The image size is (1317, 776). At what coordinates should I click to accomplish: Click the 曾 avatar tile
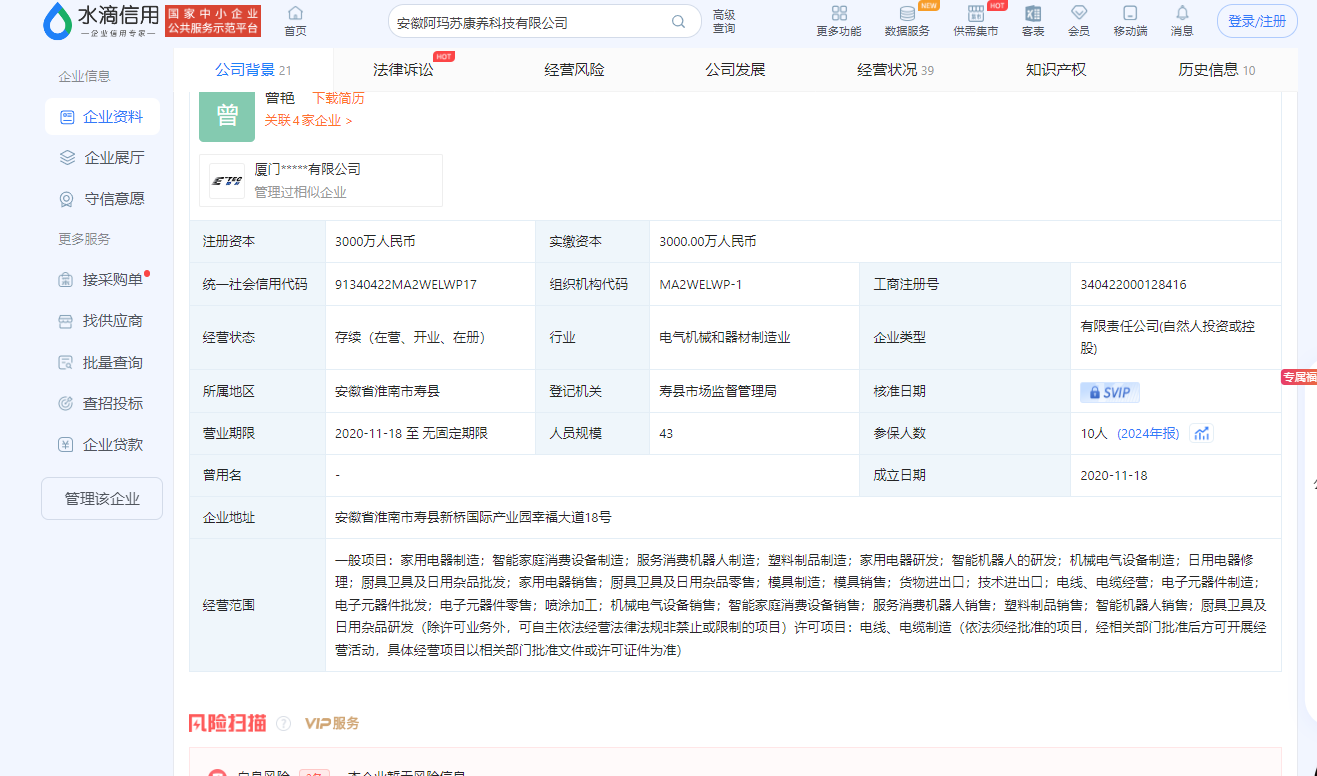pos(227,115)
